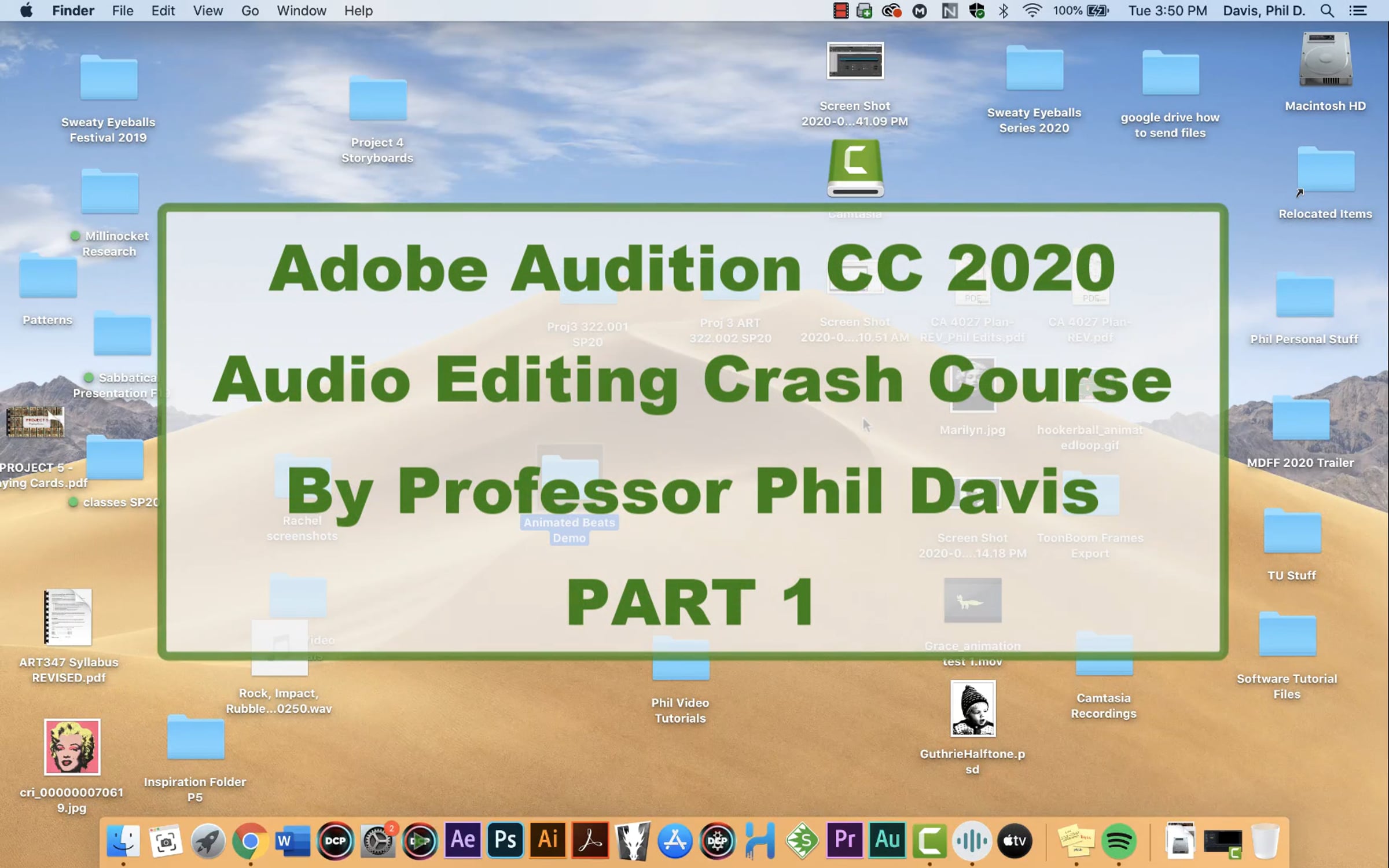This screenshot has width=1389, height=868.
Task: Launch Google Chrome from the Dock
Action: tap(250, 841)
